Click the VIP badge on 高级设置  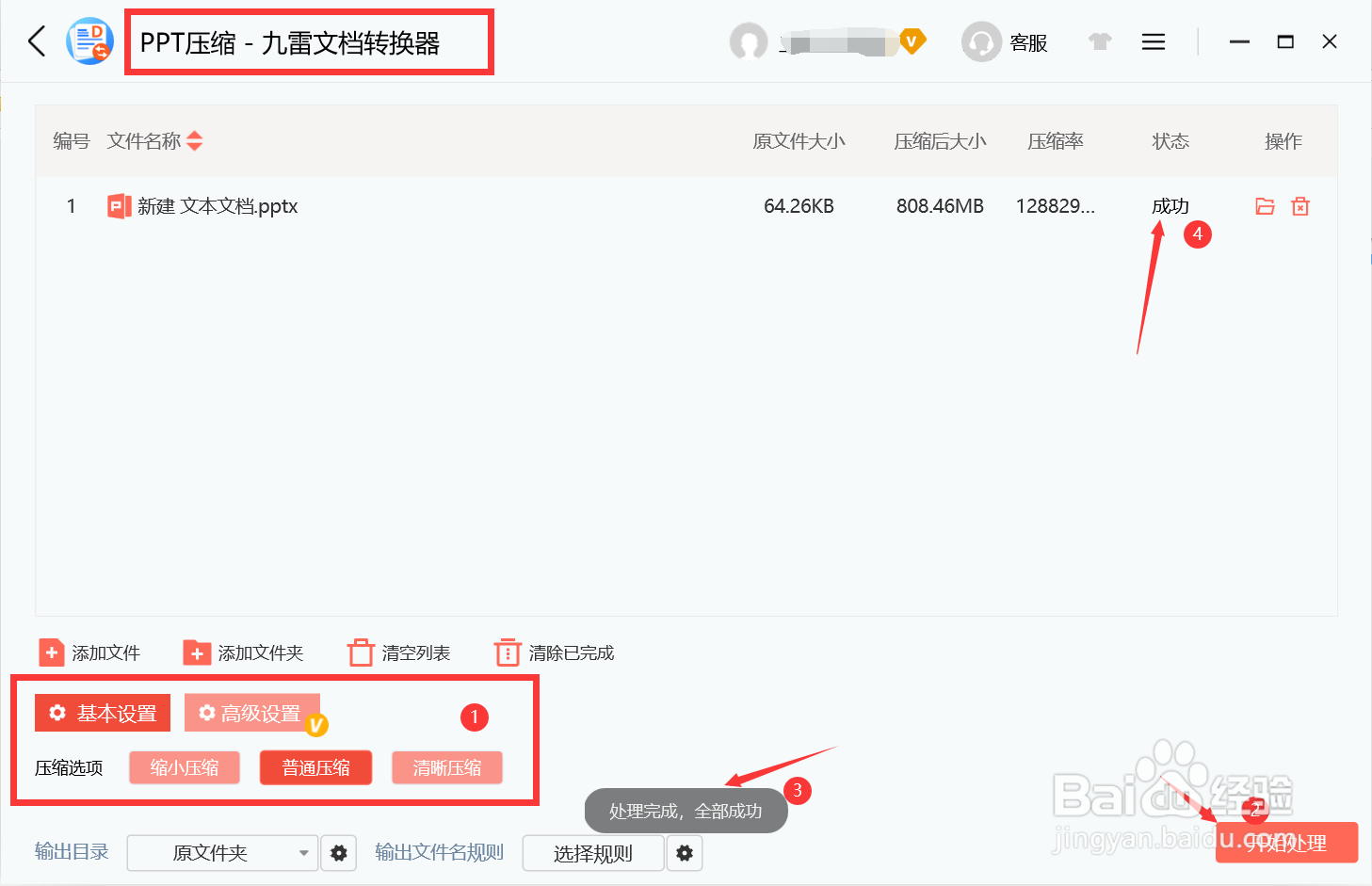tap(316, 725)
